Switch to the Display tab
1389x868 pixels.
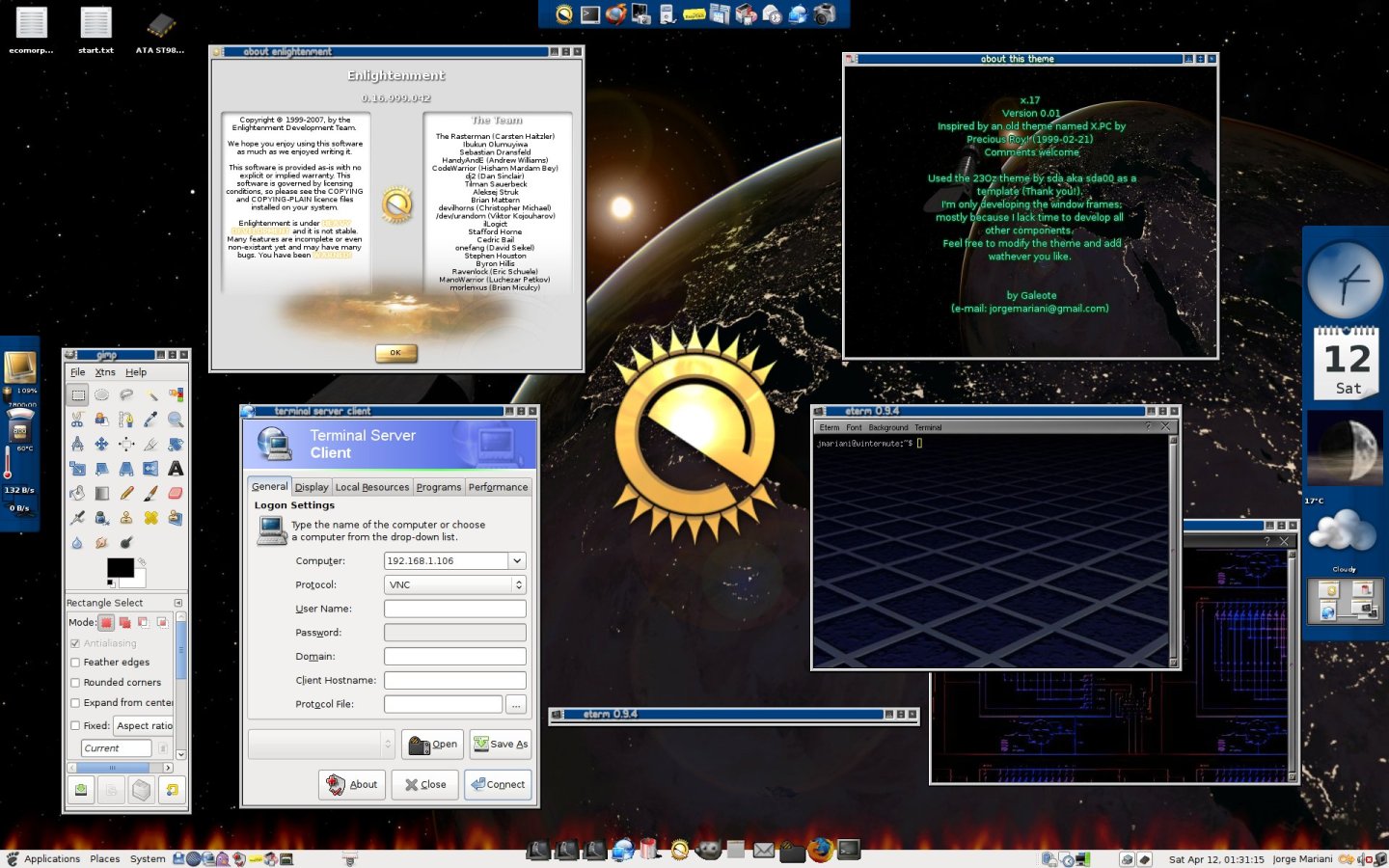point(312,487)
